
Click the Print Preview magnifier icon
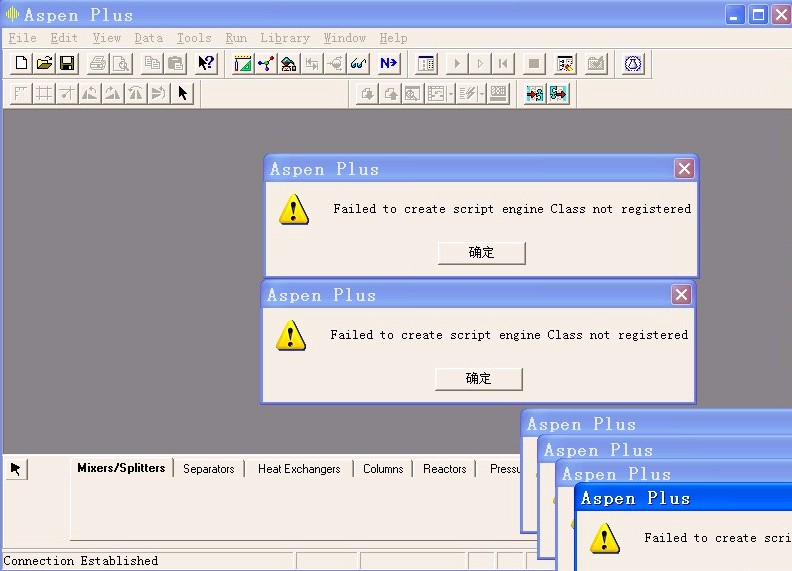pyautogui.click(x=121, y=64)
